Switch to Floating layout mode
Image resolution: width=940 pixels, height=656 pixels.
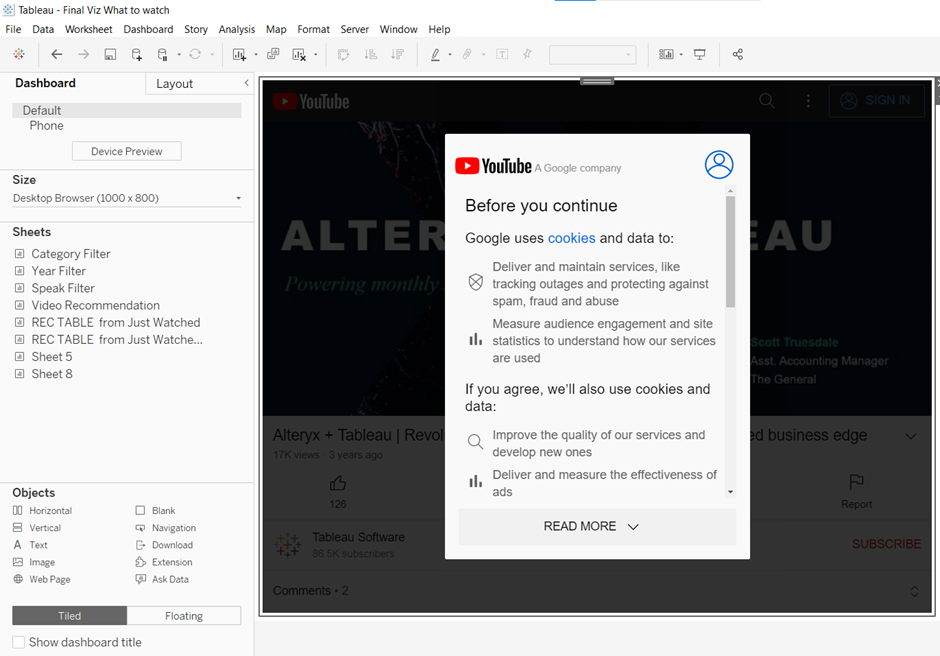click(184, 616)
